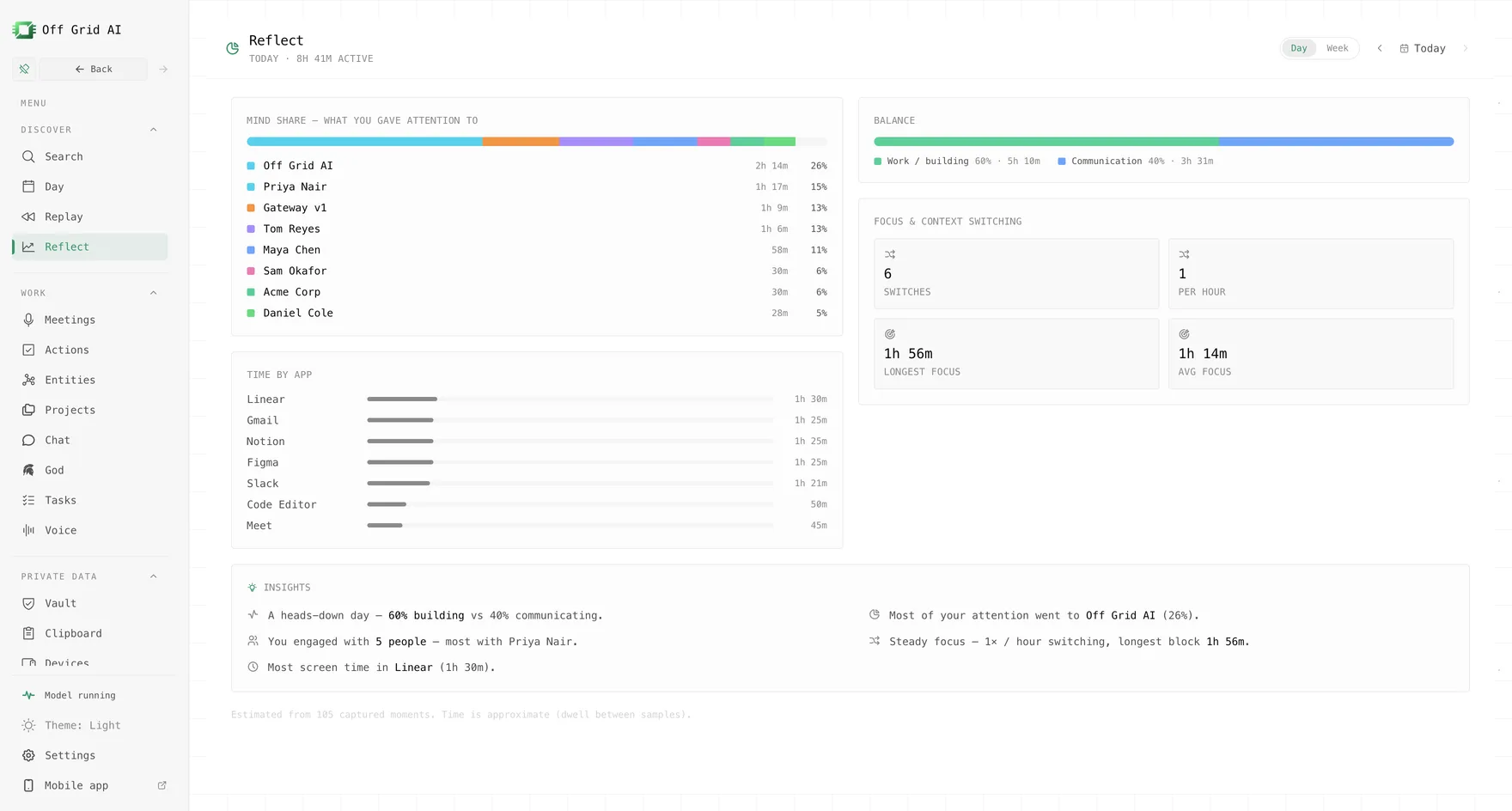
Task: Open the Replay page
Action: (90, 216)
